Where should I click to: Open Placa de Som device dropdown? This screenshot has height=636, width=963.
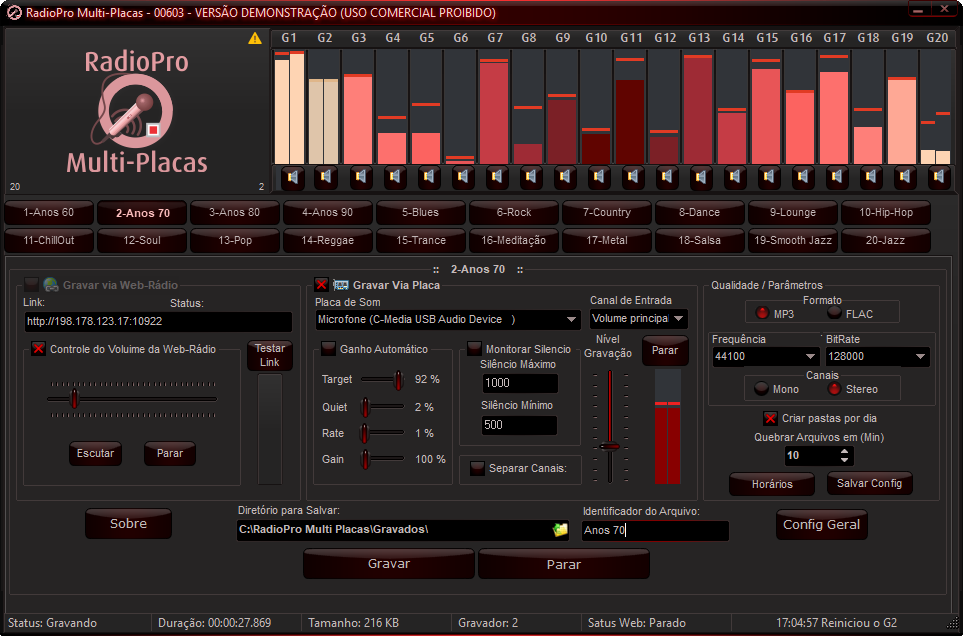448,320
